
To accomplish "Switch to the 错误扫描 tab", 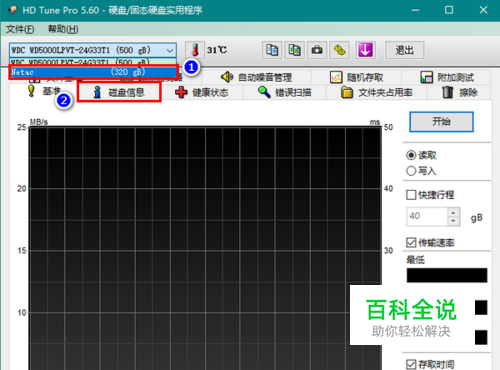I will click(x=284, y=92).
